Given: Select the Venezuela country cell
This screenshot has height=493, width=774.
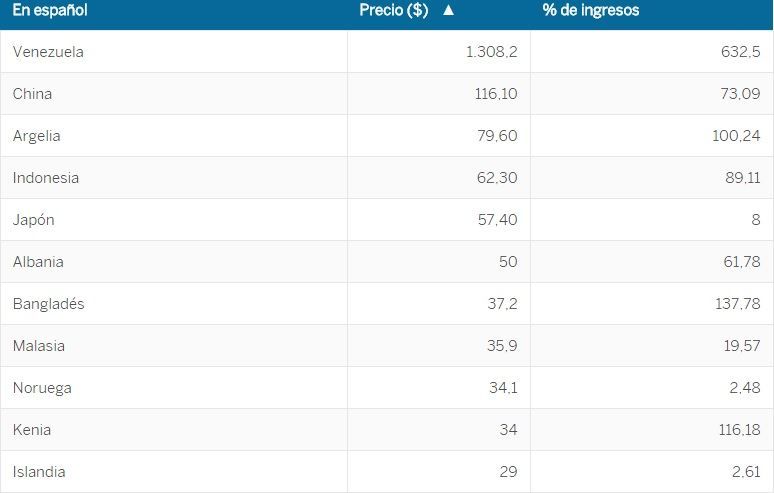Looking at the screenshot, I should point(48,52).
